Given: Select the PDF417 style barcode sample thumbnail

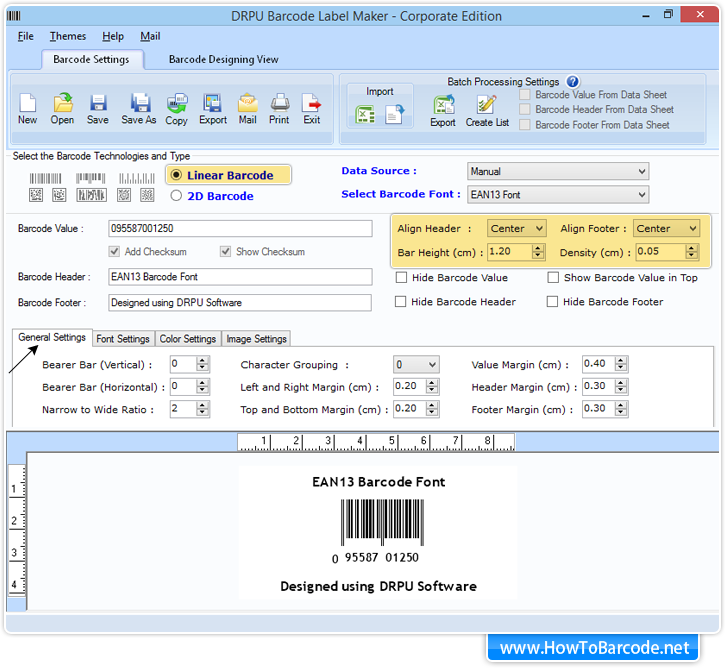Looking at the screenshot, I should pos(92,195).
